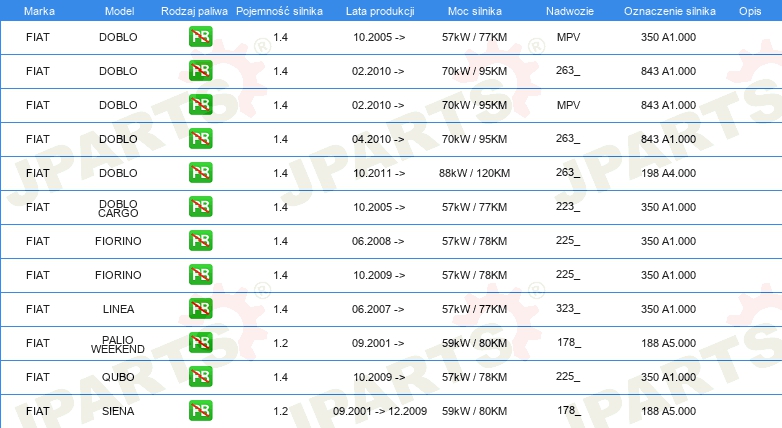The height and width of the screenshot is (428, 782).
Task: Click the fuel icon in the FIORINO 10.2009 row
Action: click(200, 274)
